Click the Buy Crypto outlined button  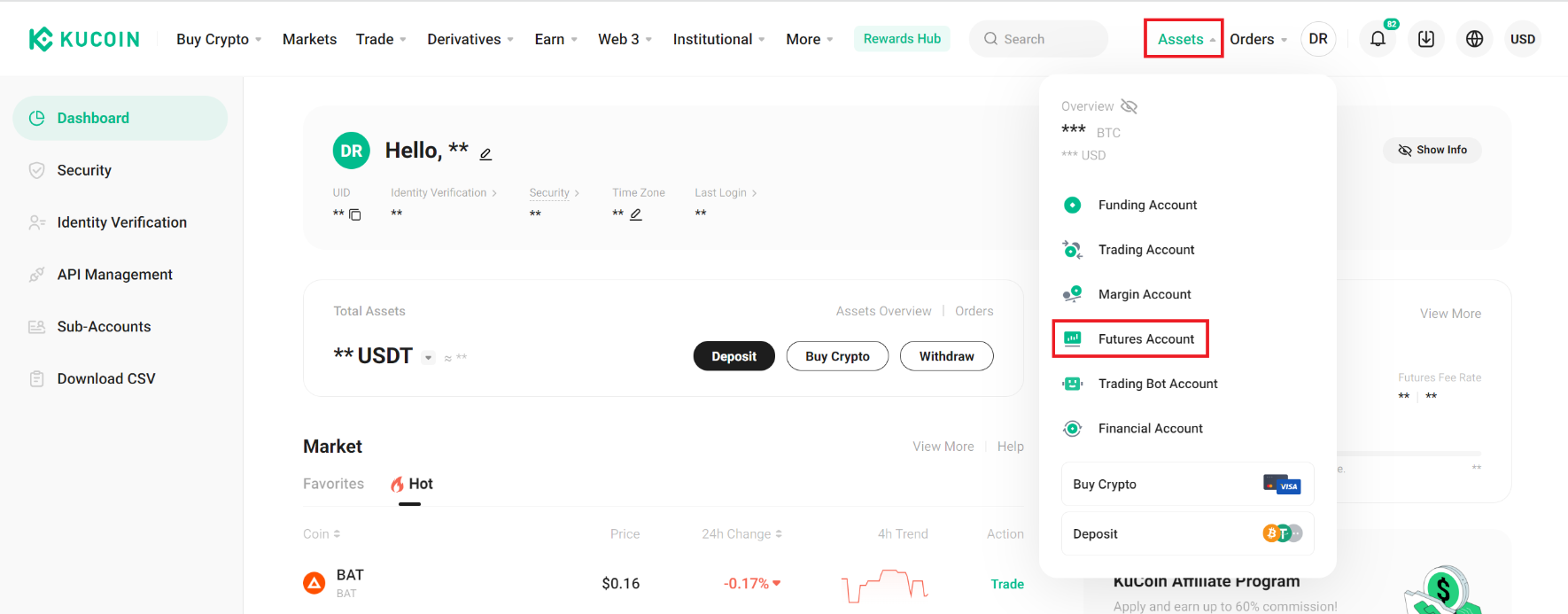tap(837, 356)
